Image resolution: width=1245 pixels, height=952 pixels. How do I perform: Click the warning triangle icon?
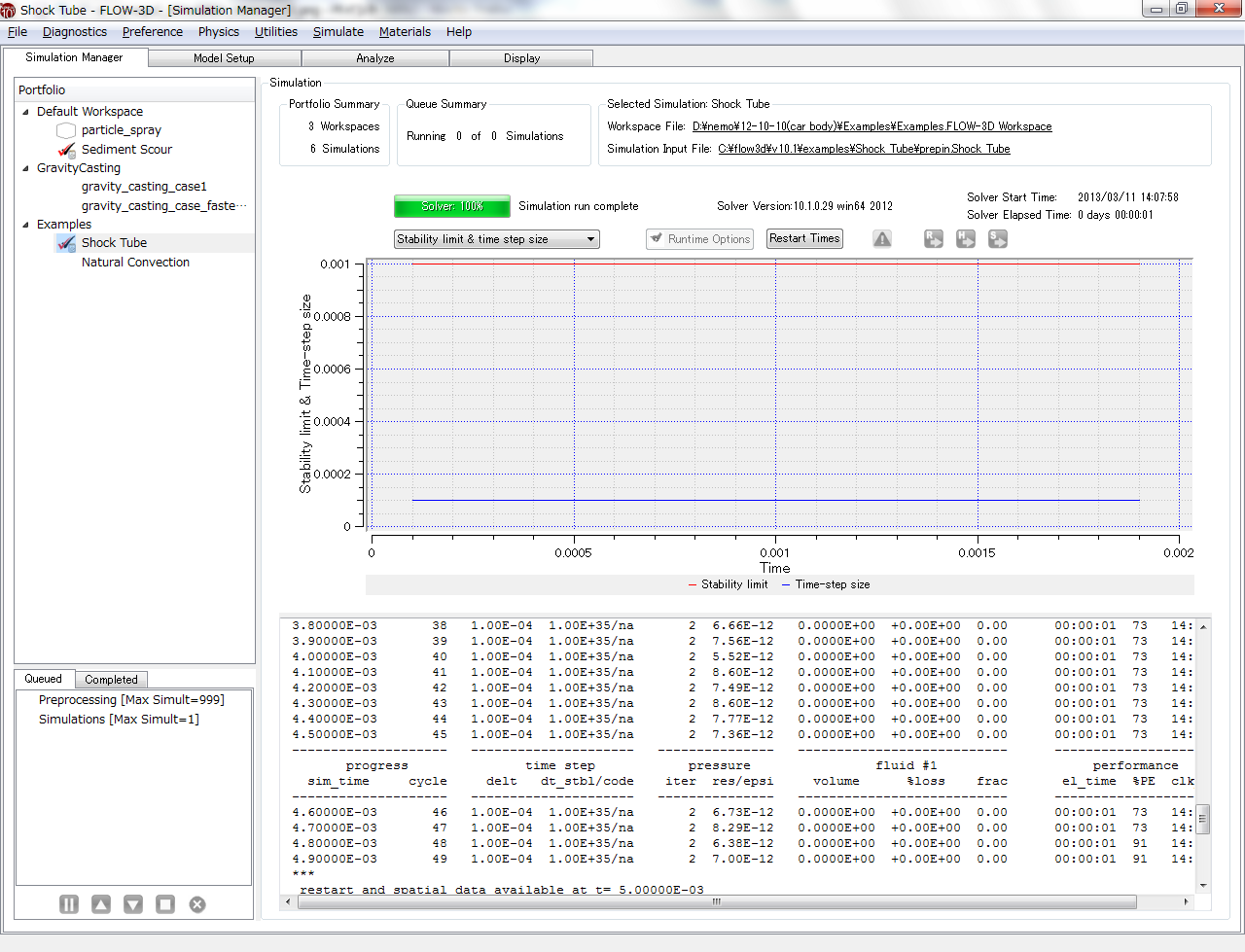click(x=882, y=238)
